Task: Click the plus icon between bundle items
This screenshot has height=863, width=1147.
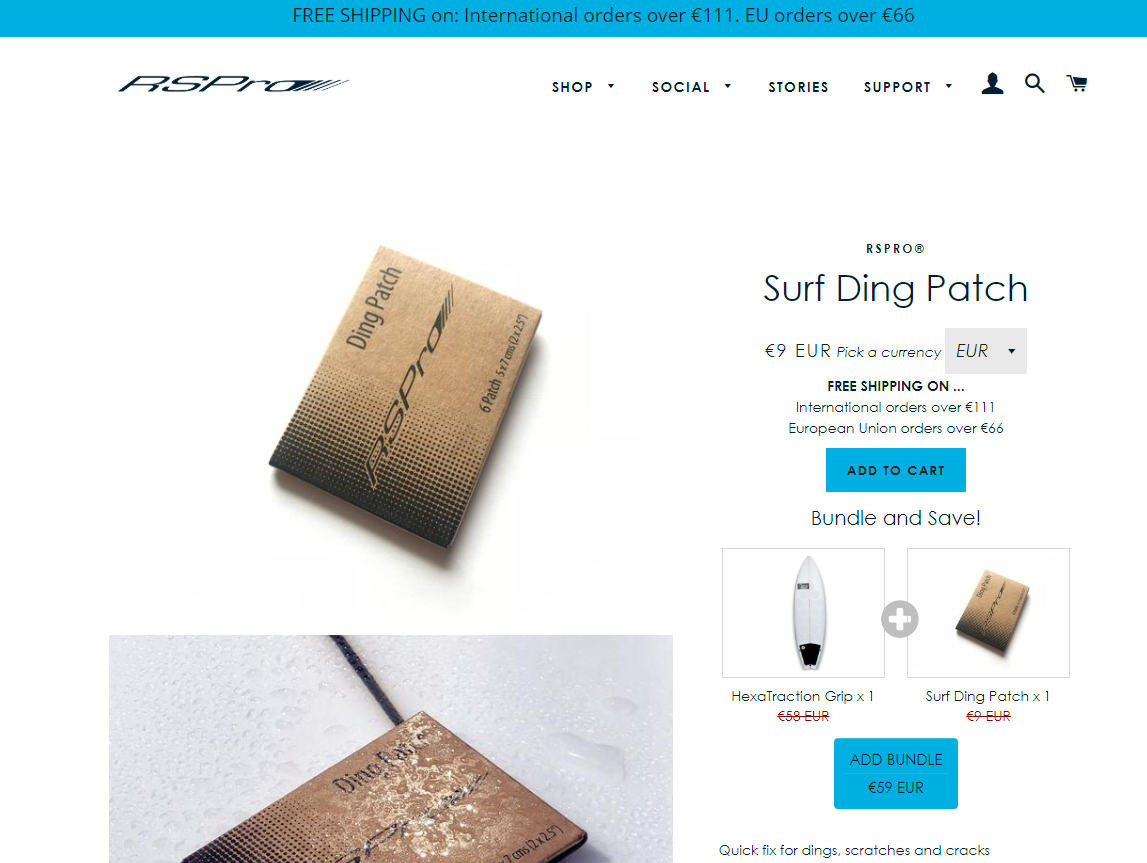Action: (899, 619)
